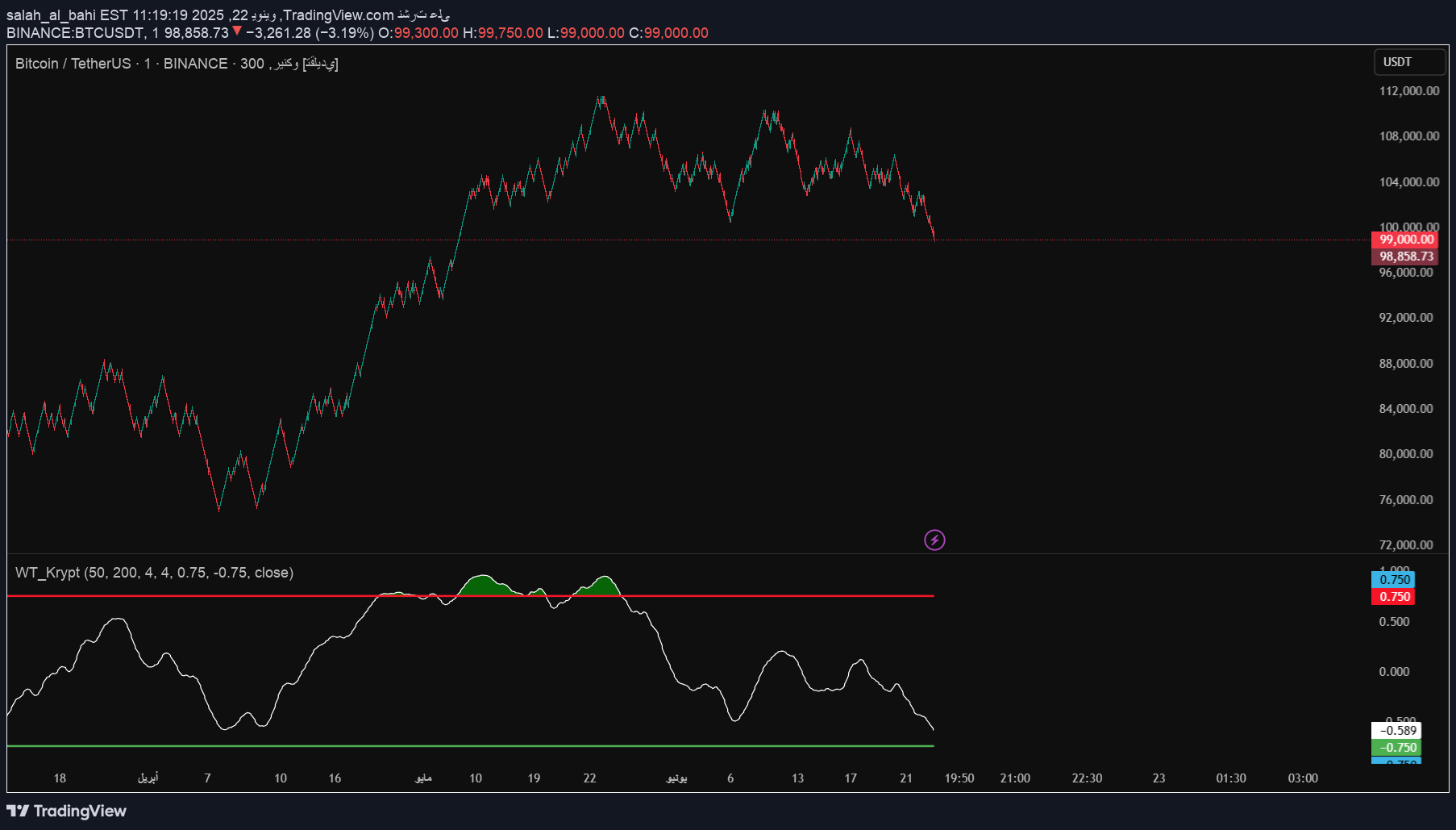This screenshot has height=830, width=1456.
Task: Click the red 0.750 overbought label
Action: (1394, 597)
